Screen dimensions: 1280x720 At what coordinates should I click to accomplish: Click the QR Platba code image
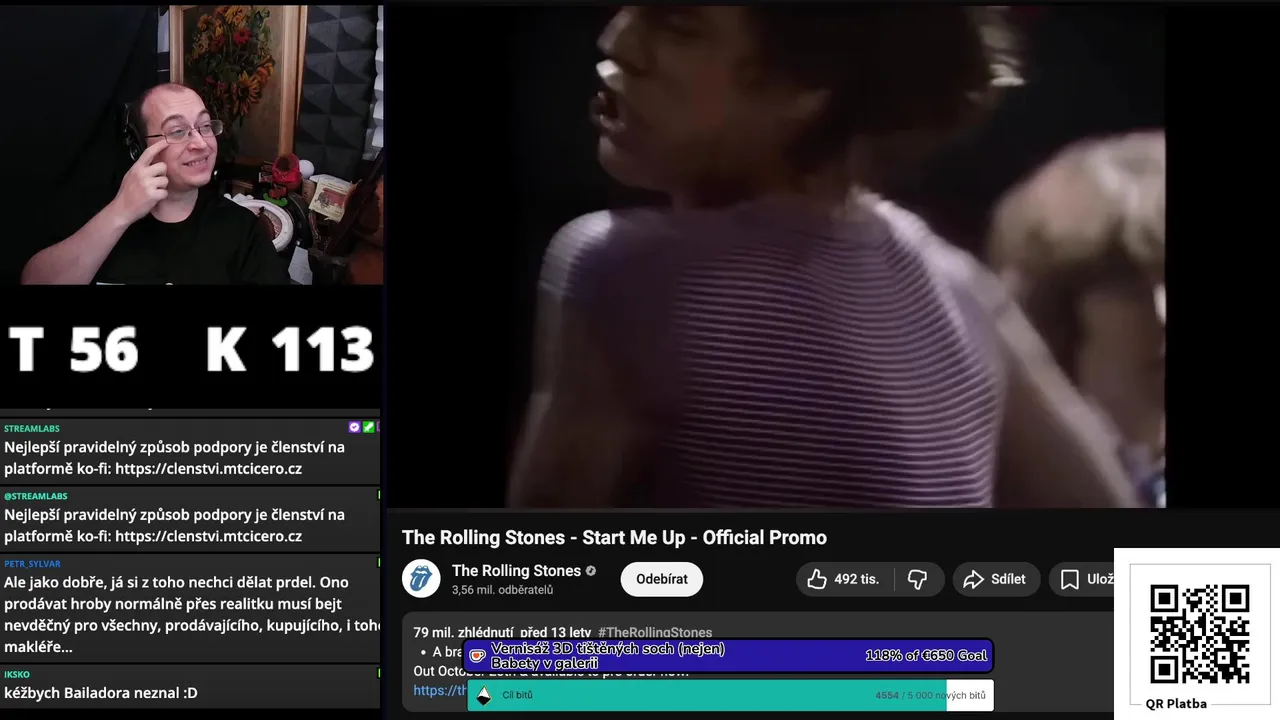click(x=1199, y=634)
